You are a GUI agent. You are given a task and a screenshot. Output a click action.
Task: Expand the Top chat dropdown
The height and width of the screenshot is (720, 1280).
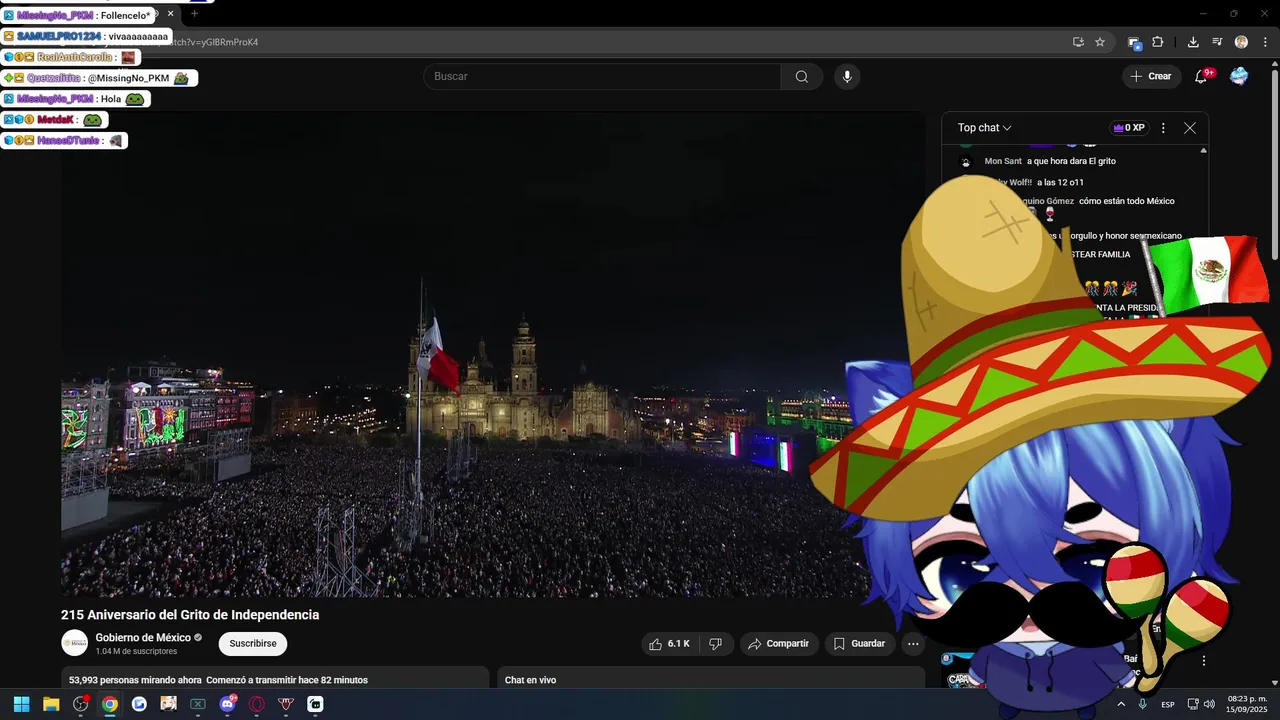[985, 128]
